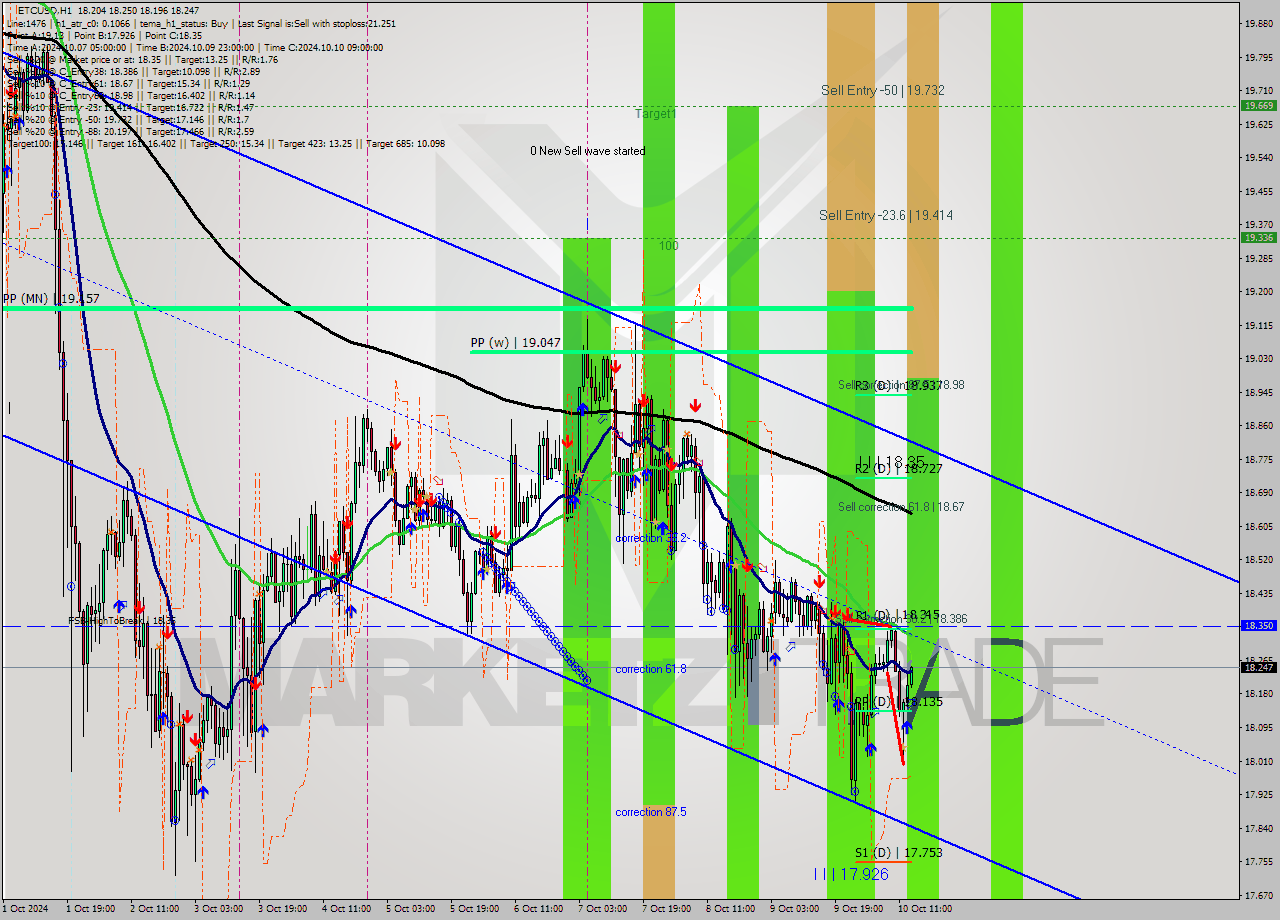Click the 19.880 price axis value
This screenshot has width=1280, height=920.
(x=1258, y=24)
